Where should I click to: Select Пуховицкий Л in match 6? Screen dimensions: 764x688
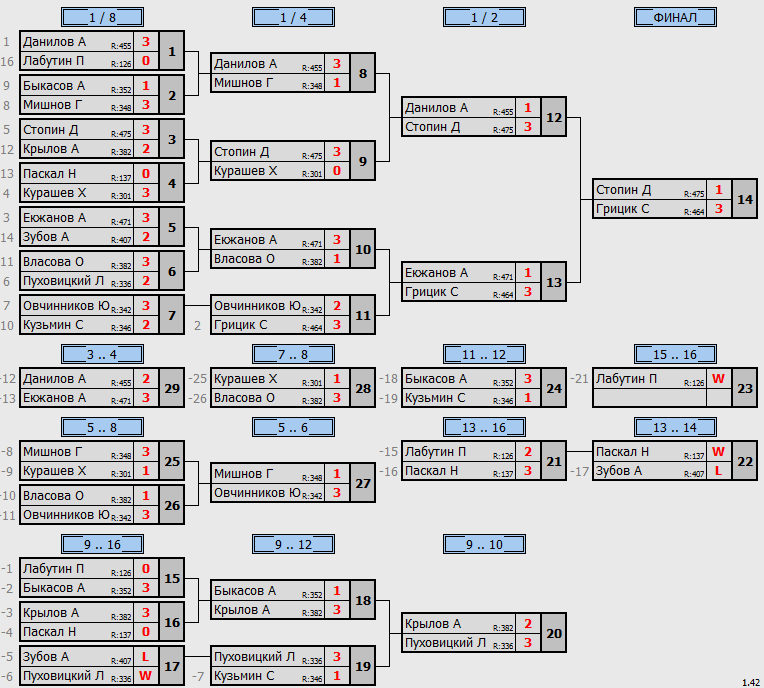coord(63,281)
